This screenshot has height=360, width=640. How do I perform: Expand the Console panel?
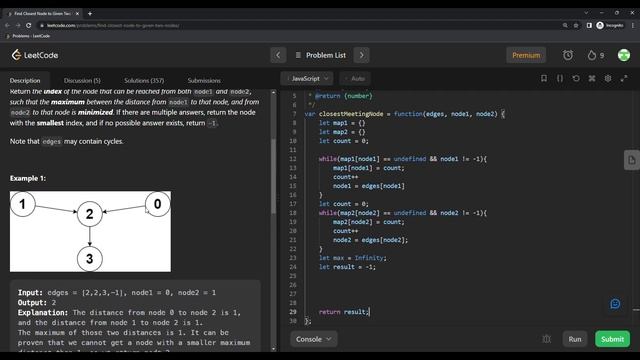313,339
